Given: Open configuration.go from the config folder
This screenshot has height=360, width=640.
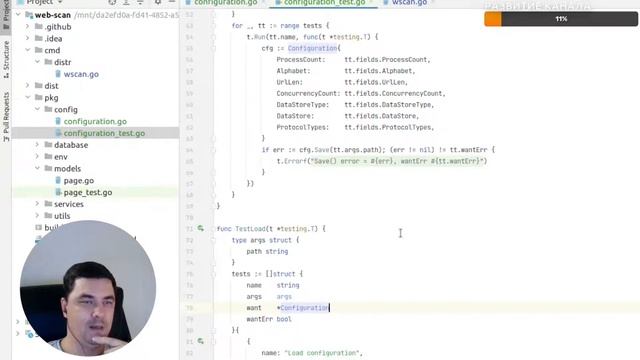Looking at the screenshot, I should pyautogui.click(x=95, y=122).
